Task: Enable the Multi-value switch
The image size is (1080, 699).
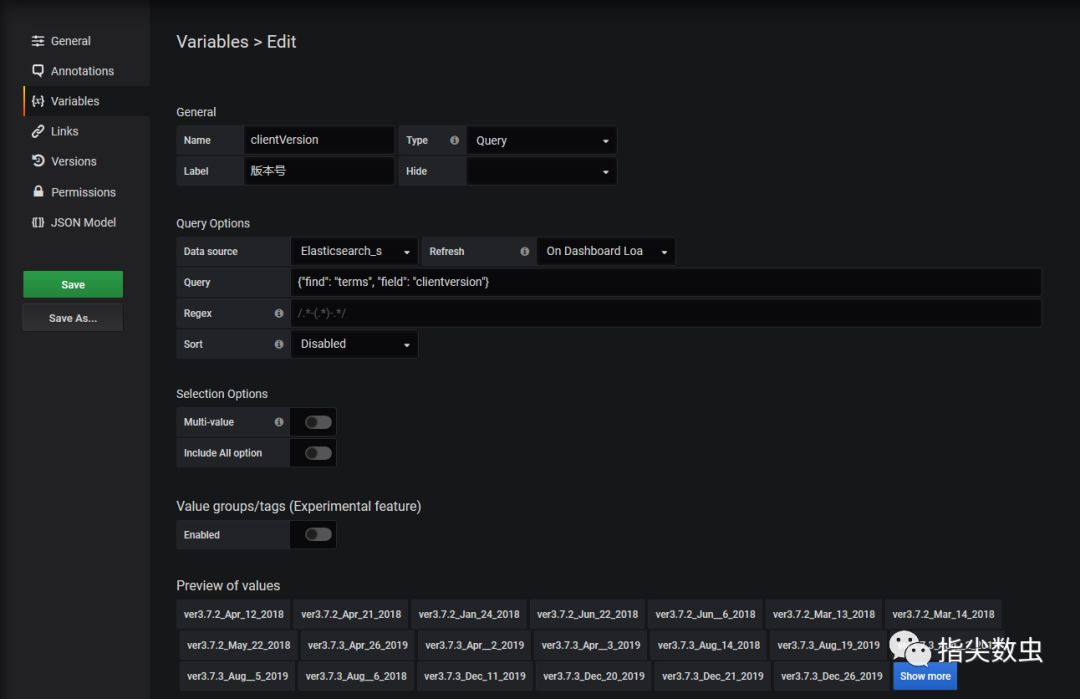Action: click(x=318, y=422)
